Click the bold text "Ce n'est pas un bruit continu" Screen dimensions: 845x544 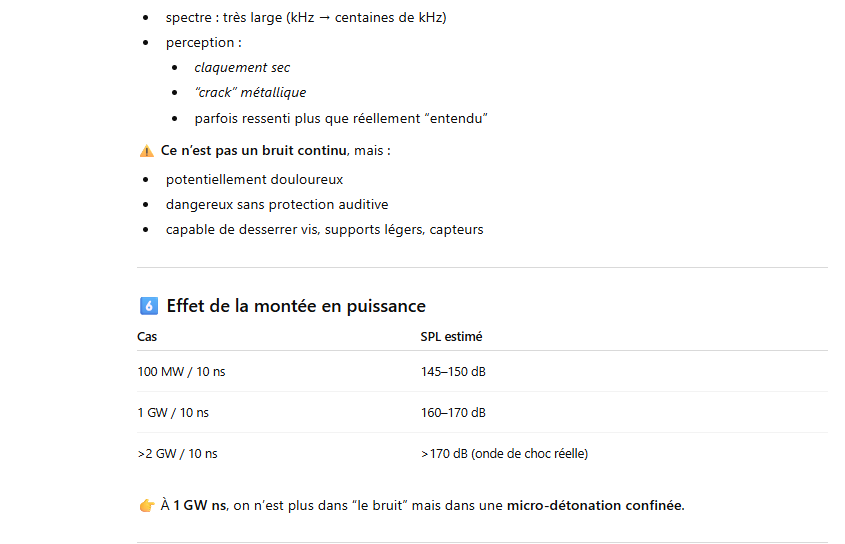(254, 151)
